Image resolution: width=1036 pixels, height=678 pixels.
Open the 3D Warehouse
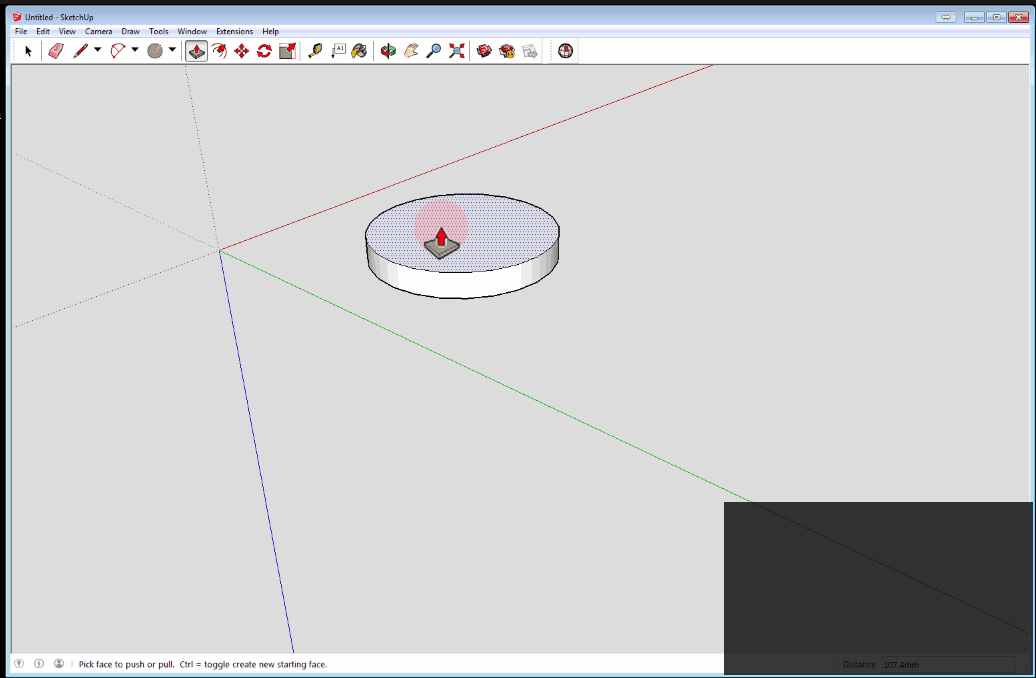484,51
